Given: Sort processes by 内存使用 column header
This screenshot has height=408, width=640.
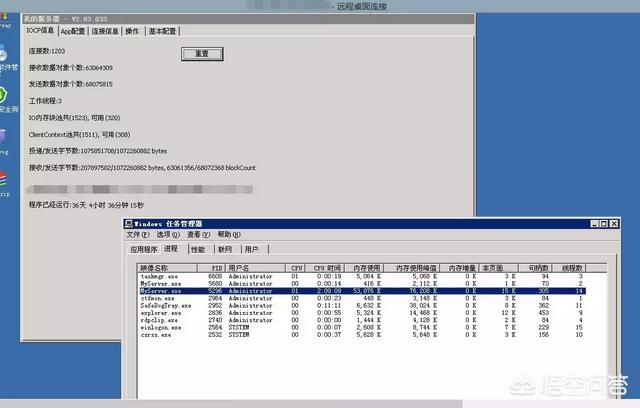Looking at the screenshot, I should coord(370,268).
